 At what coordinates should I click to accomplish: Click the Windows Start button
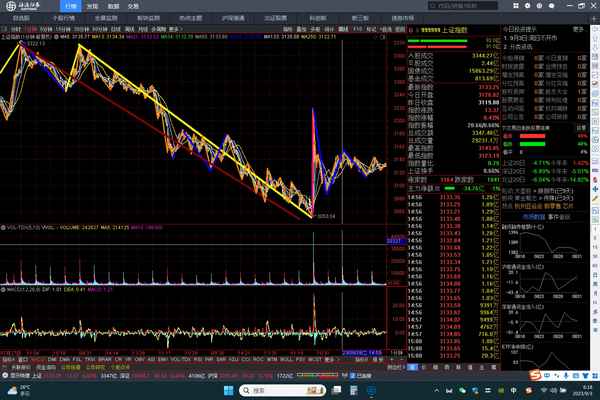228,390
